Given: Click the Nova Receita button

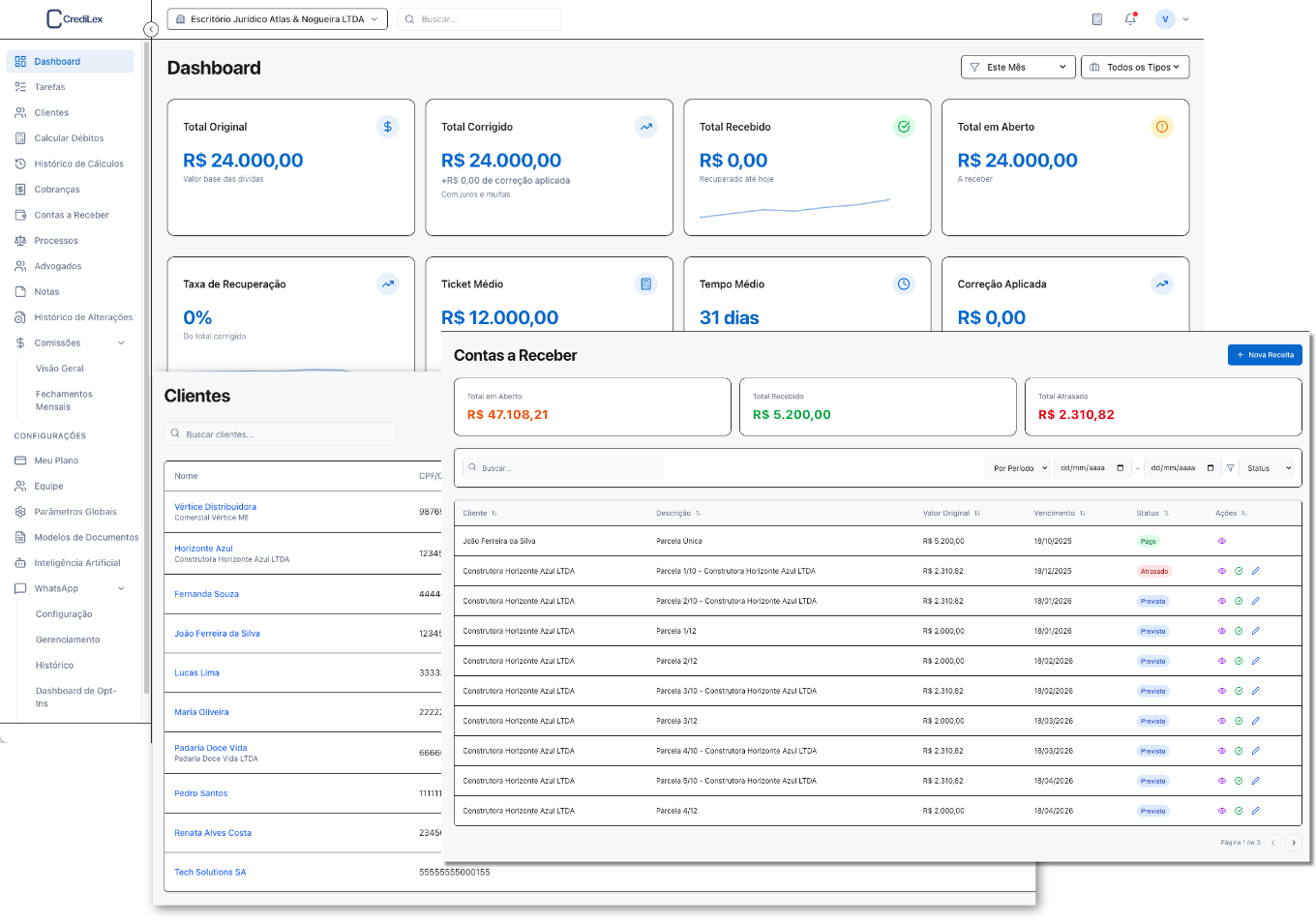Looking at the screenshot, I should [1265, 354].
